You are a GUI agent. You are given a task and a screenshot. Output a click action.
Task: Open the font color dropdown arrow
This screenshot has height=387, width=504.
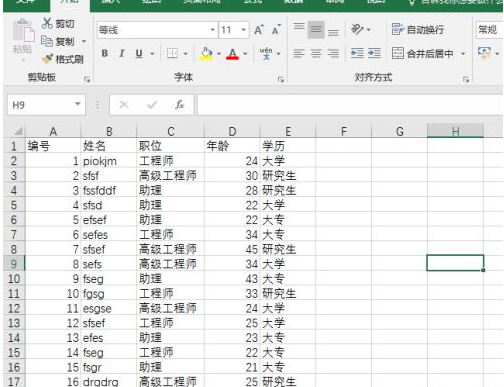coord(245,54)
